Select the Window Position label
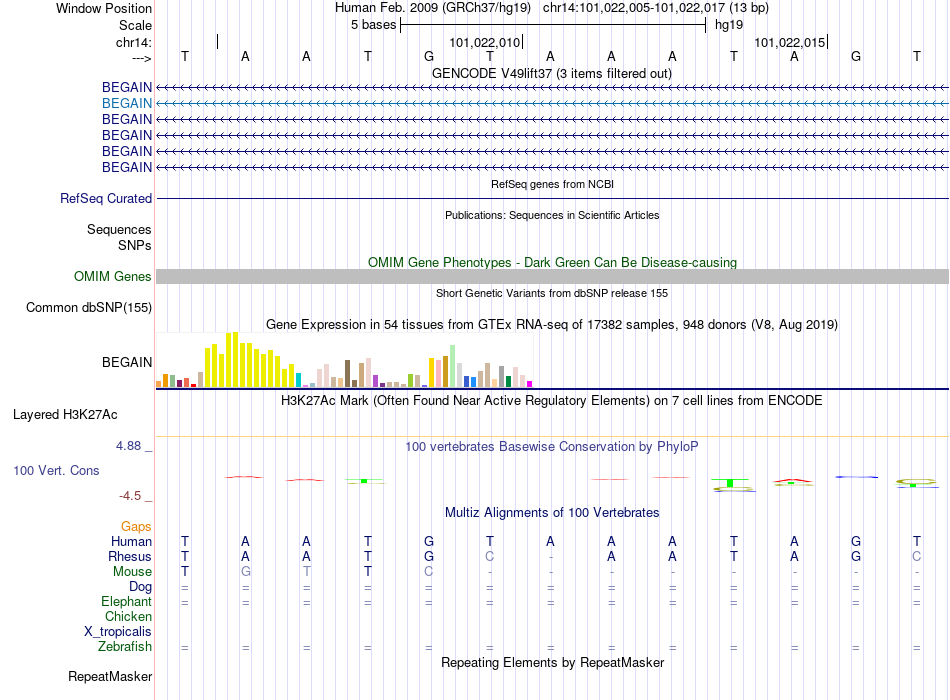Viewport: 950px width, 700px height. pos(104,8)
